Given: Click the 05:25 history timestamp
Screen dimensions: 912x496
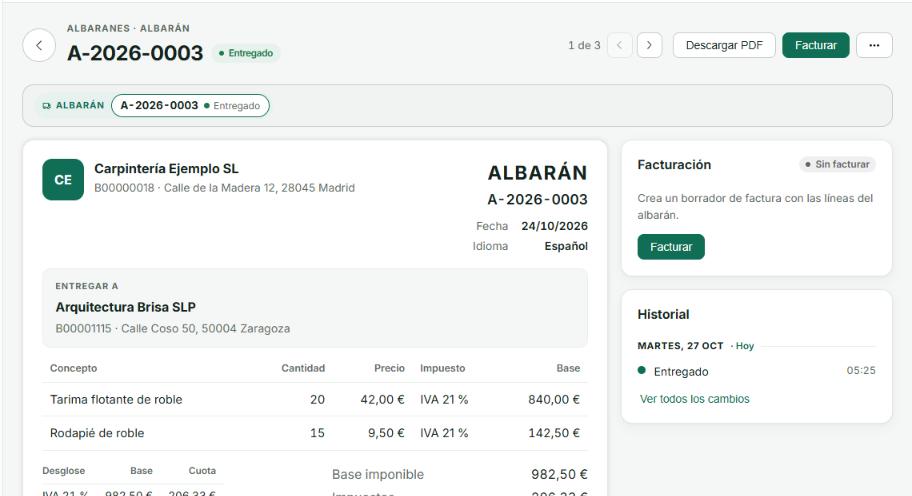Looking at the screenshot, I should [861, 370].
